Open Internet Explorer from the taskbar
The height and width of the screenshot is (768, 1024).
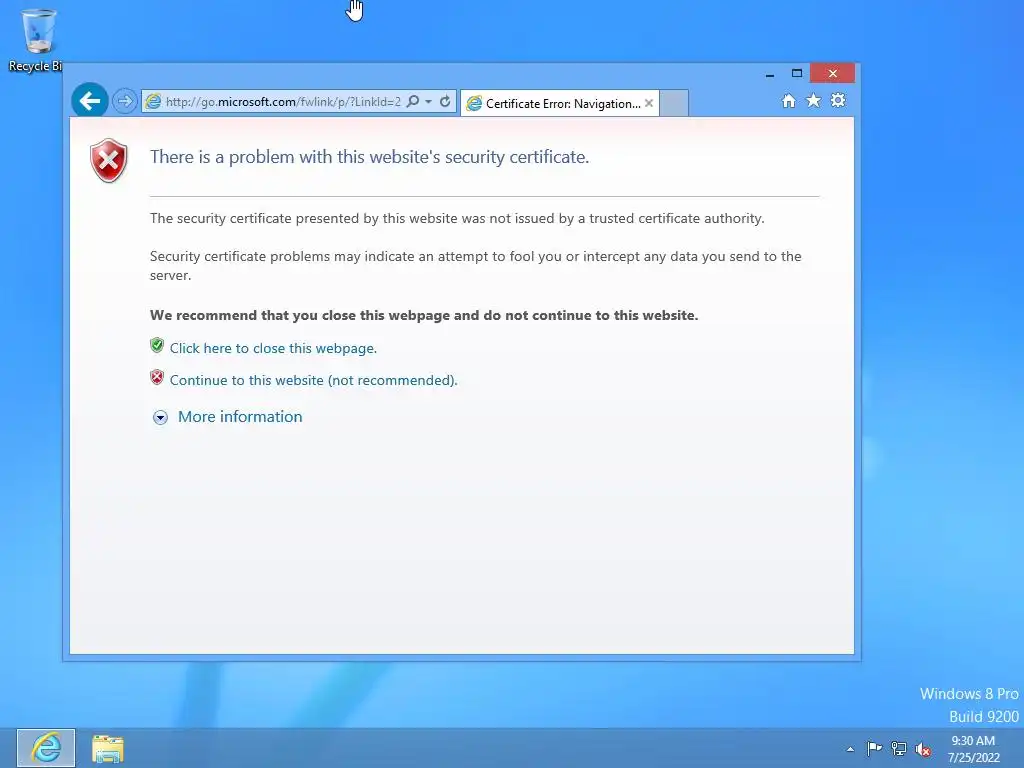tap(46, 748)
